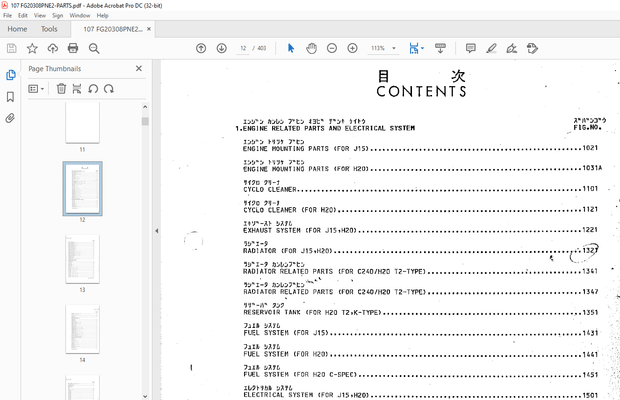
Task: Open the Find text magnifier tool
Action: click(94, 48)
